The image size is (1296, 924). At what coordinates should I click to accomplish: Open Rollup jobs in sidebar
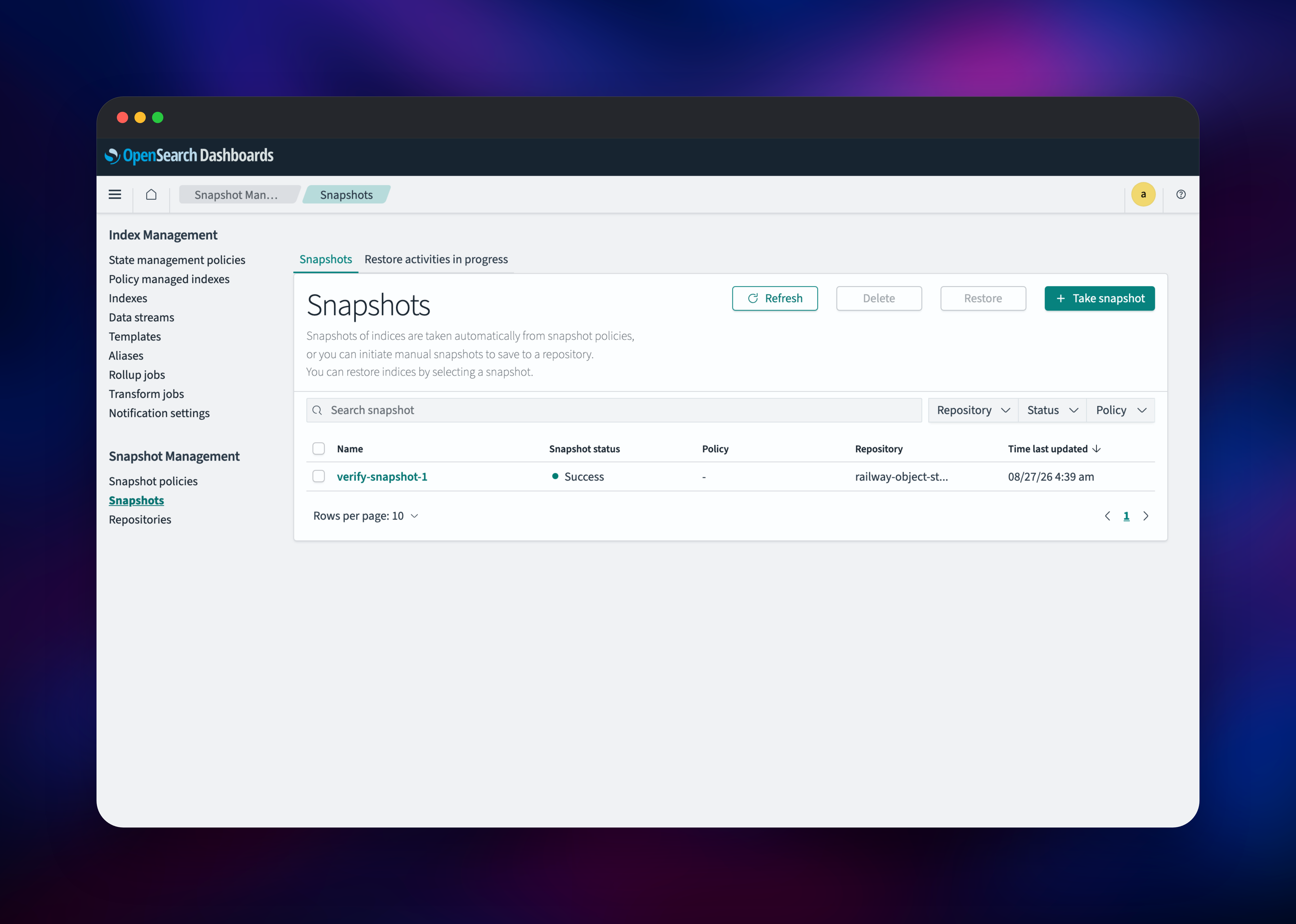click(137, 375)
